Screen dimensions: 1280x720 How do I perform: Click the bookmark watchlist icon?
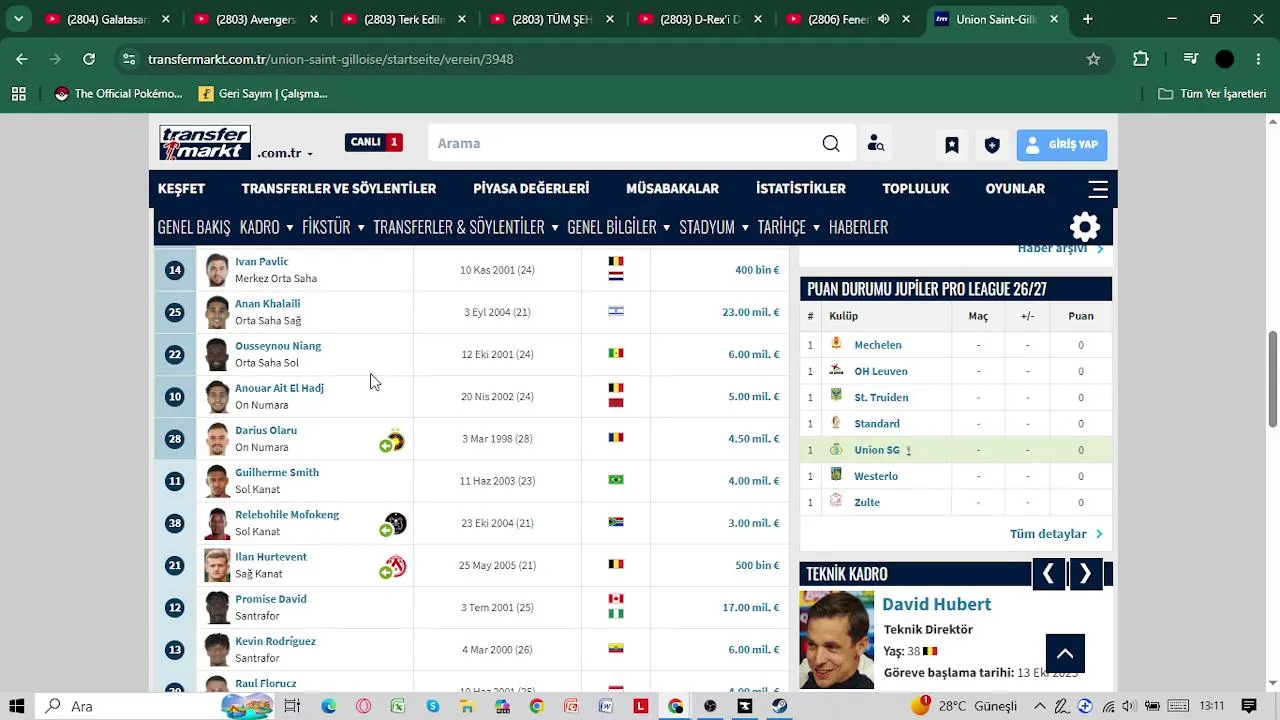(952, 145)
